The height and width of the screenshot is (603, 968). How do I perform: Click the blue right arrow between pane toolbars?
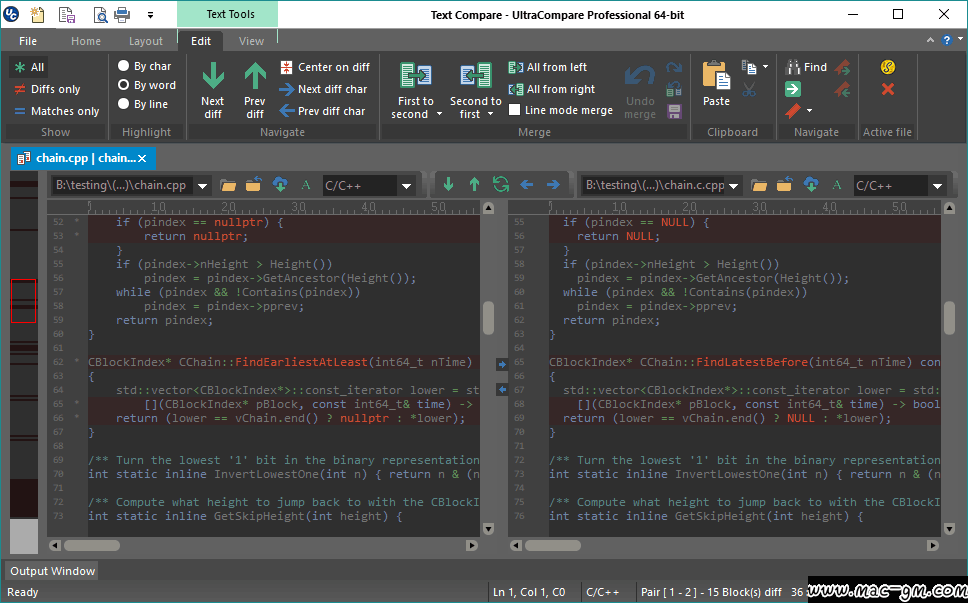click(x=553, y=185)
